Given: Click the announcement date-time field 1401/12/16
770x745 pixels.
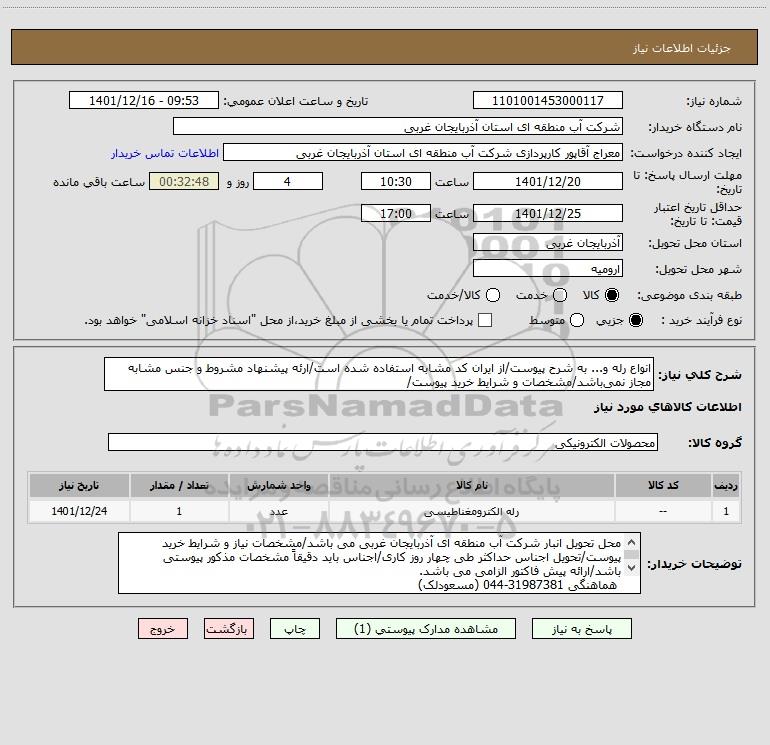Looking at the screenshot, I should click(x=144, y=101).
